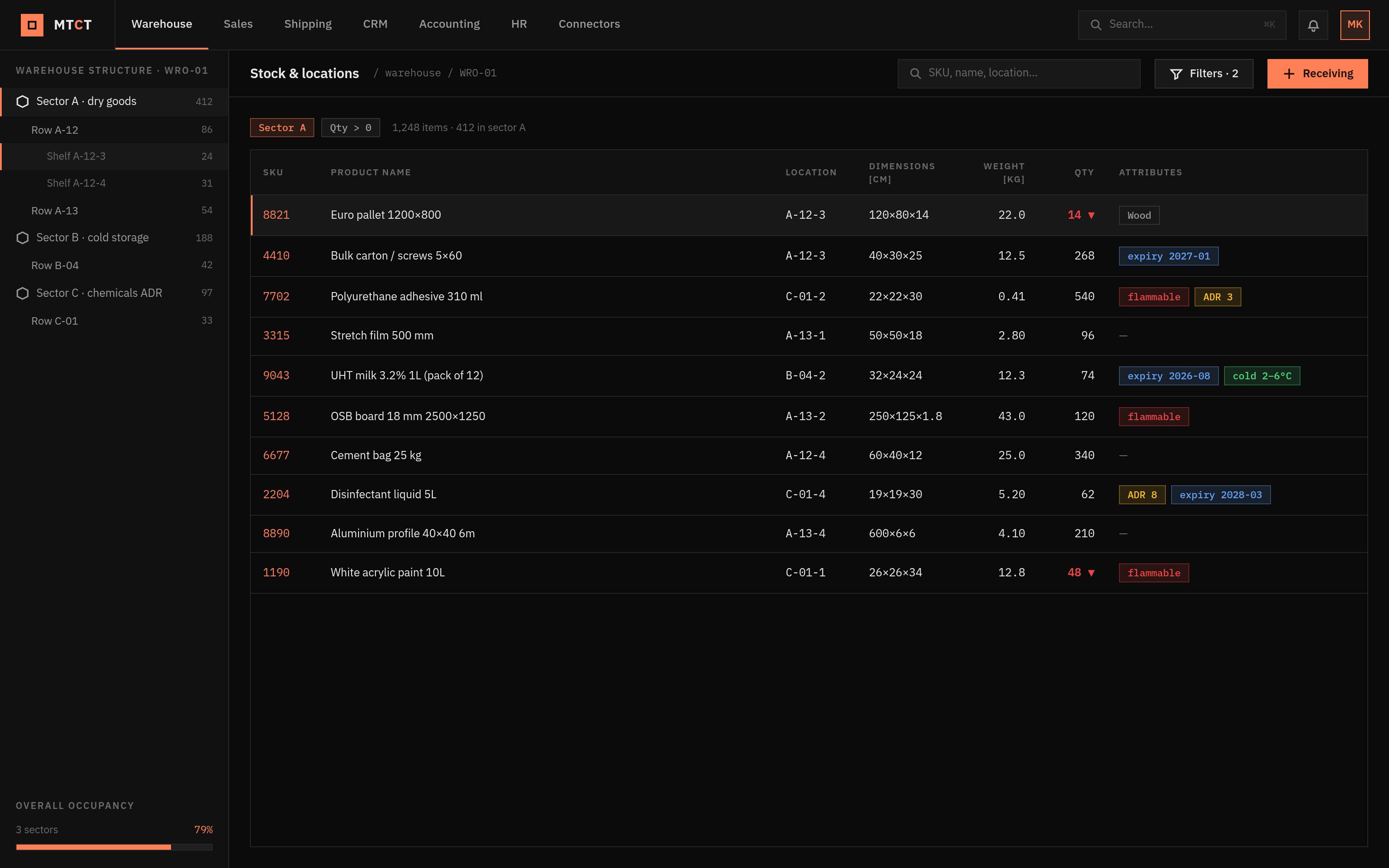Select Aluminium profile 40×40 6m row
The image size is (1389, 868).
(x=809, y=534)
